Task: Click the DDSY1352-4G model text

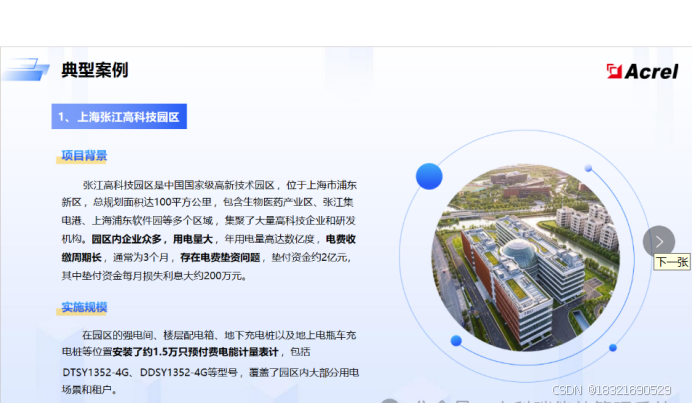Action: click(173, 373)
